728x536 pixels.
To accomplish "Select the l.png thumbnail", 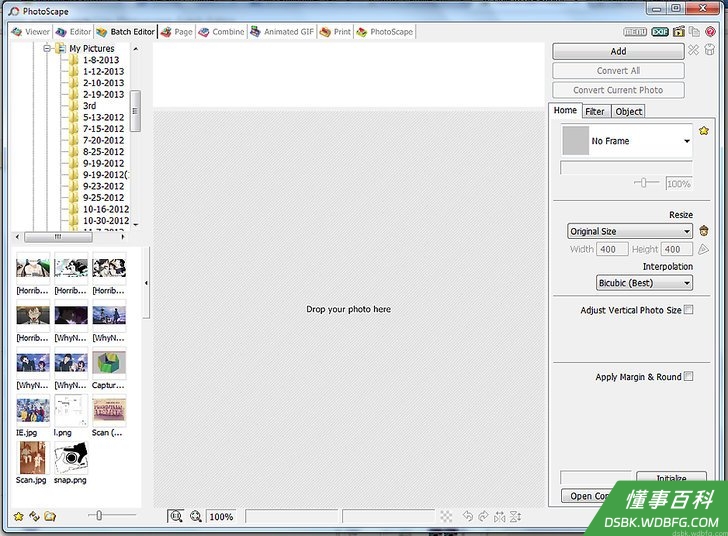I will [x=71, y=411].
